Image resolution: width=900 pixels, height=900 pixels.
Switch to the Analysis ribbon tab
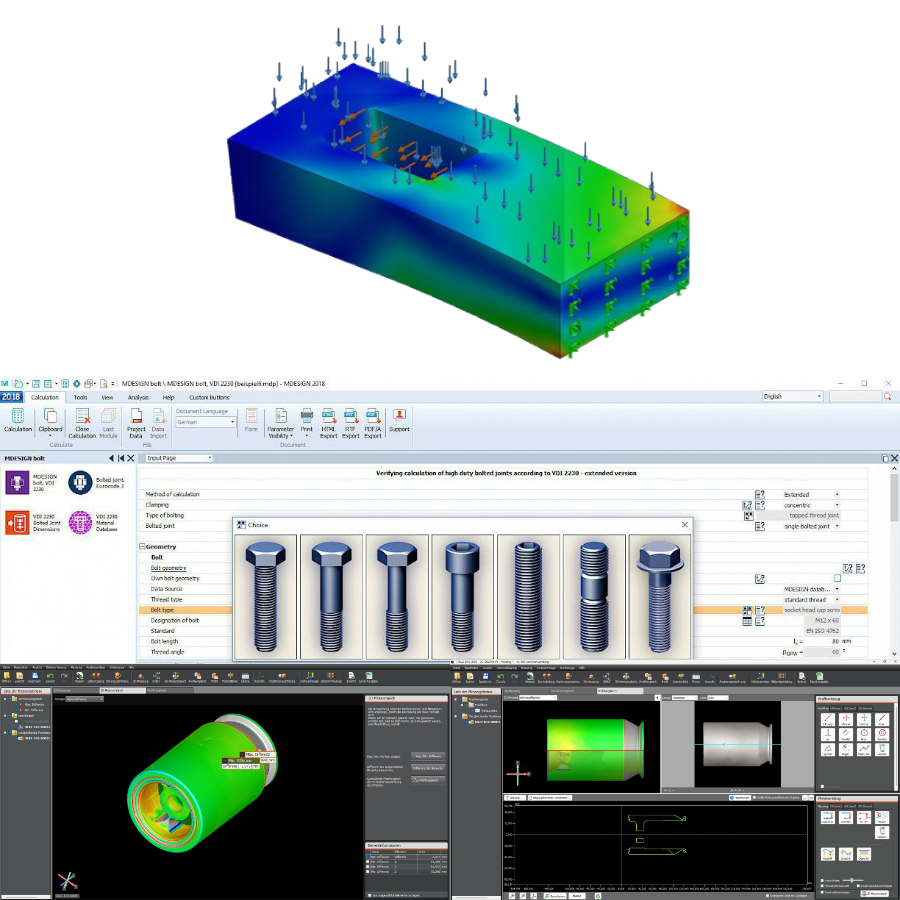[x=138, y=397]
